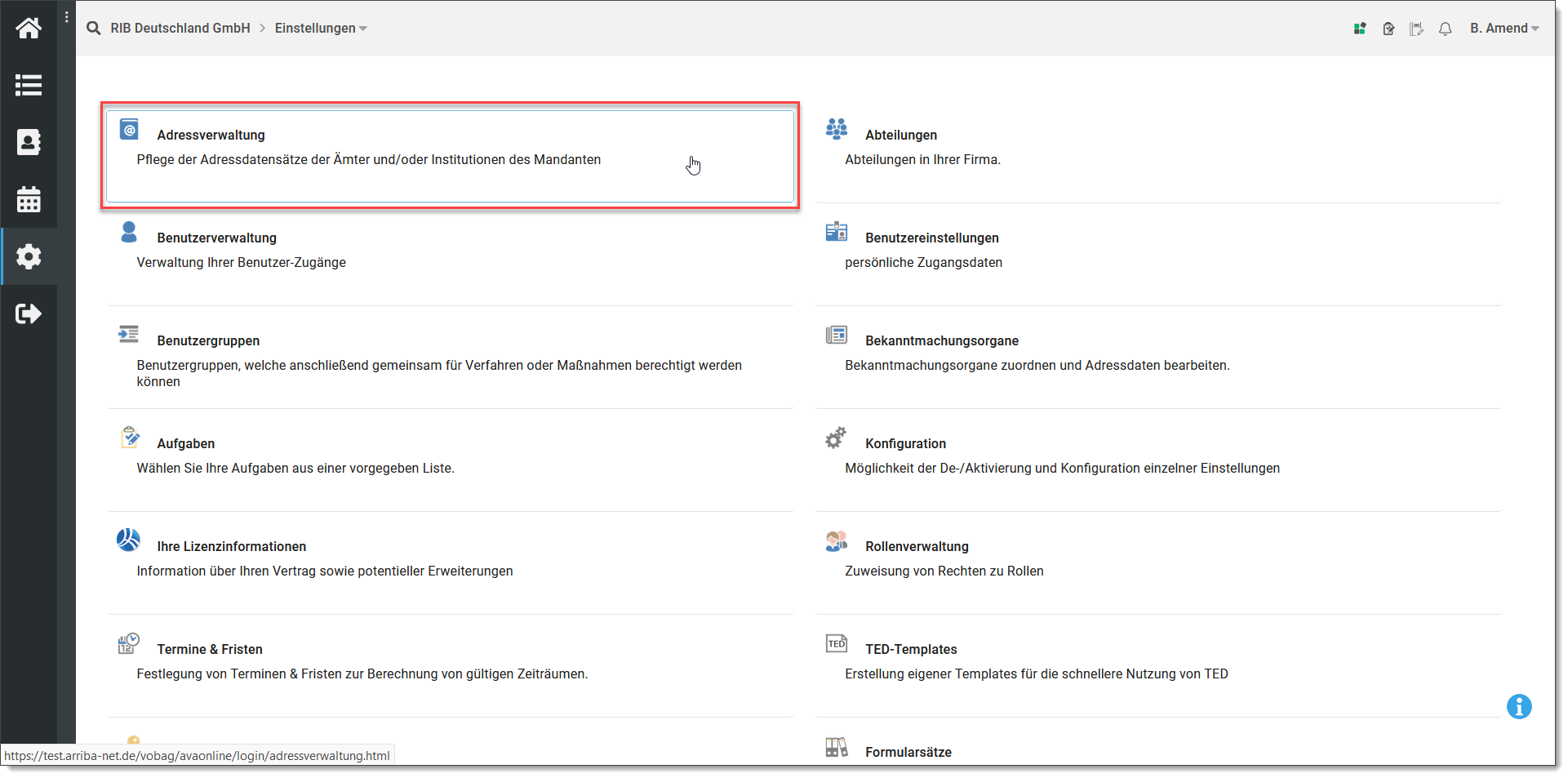Log out using the sidebar exit icon
1568x778 pixels.
[x=29, y=313]
